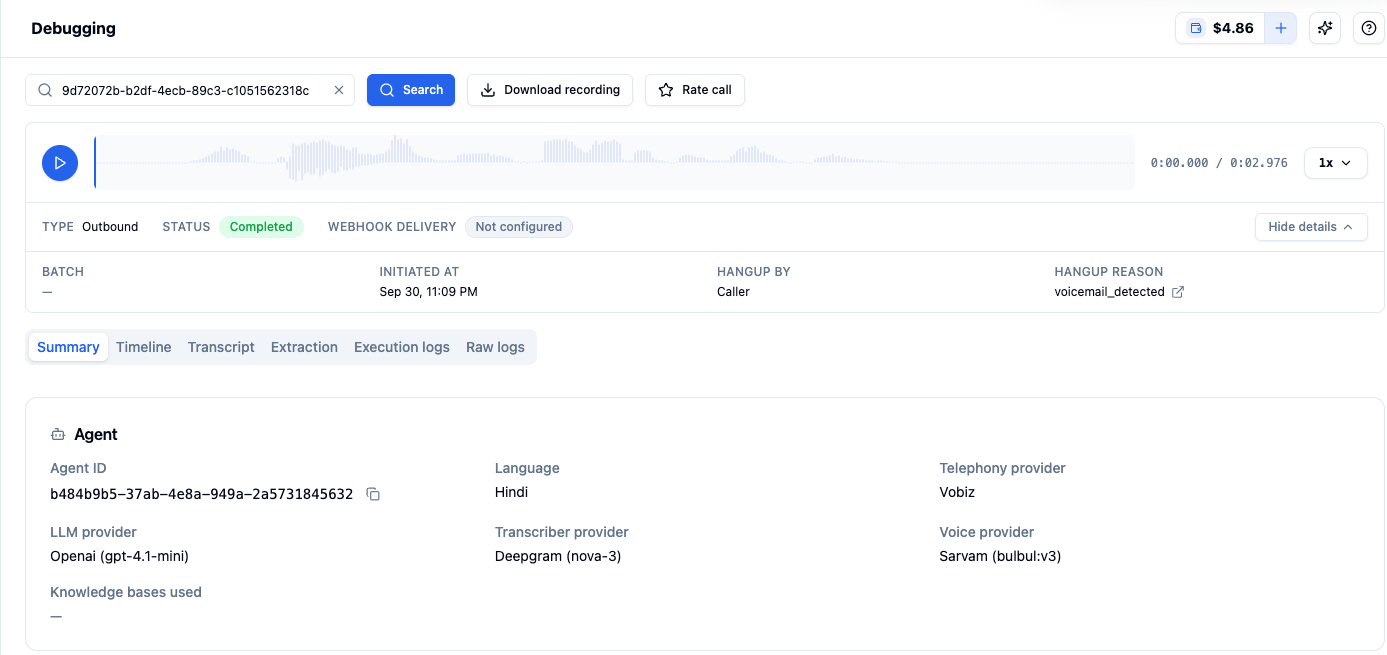The image size is (1387, 655).
Task: Click the Debugging page title
Action: point(74,28)
